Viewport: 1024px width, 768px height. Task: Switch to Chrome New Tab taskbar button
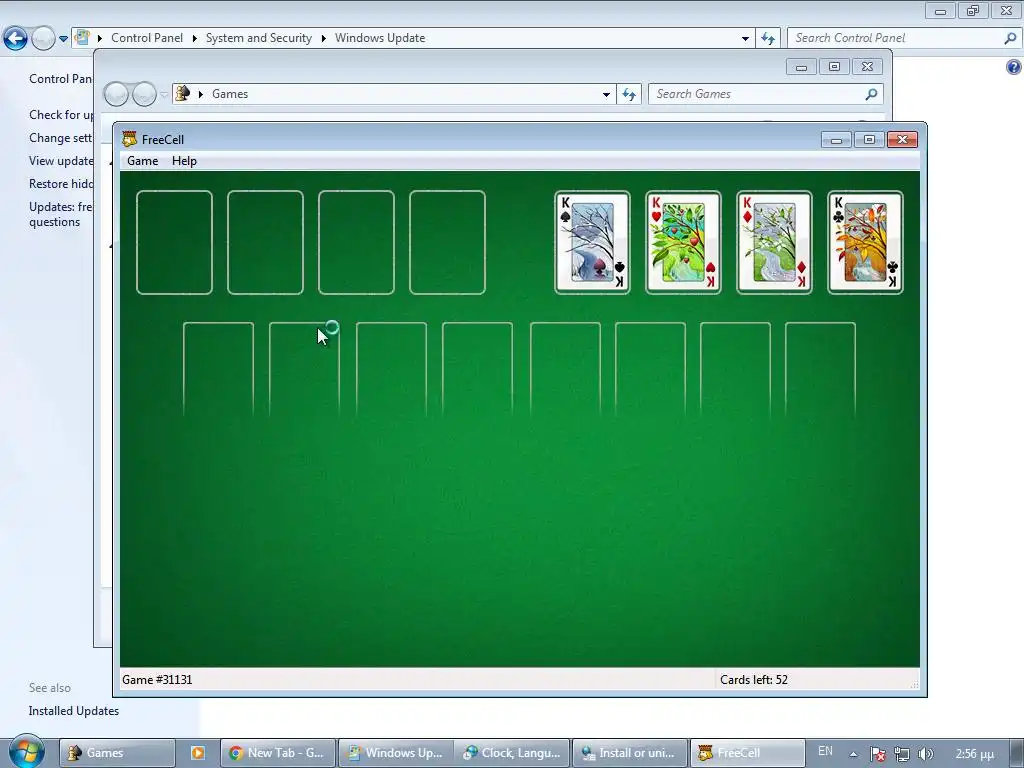pos(278,753)
